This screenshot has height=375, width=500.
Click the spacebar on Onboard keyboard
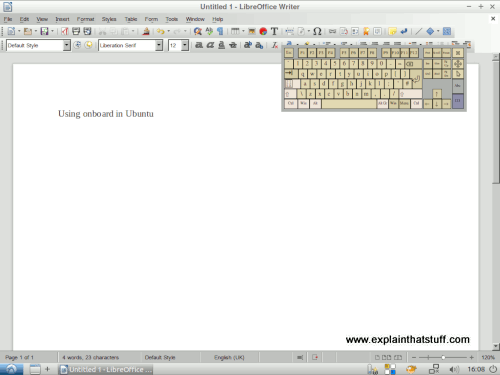pos(349,104)
